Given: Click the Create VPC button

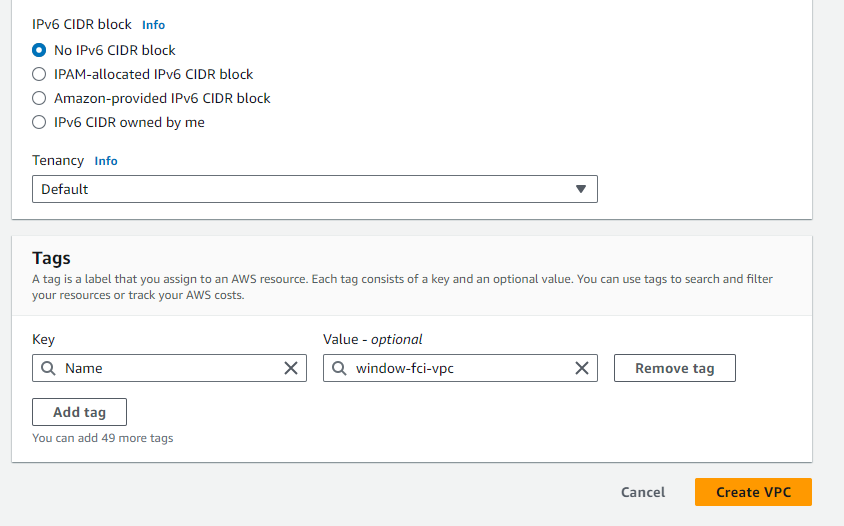Looking at the screenshot, I should (x=753, y=492).
